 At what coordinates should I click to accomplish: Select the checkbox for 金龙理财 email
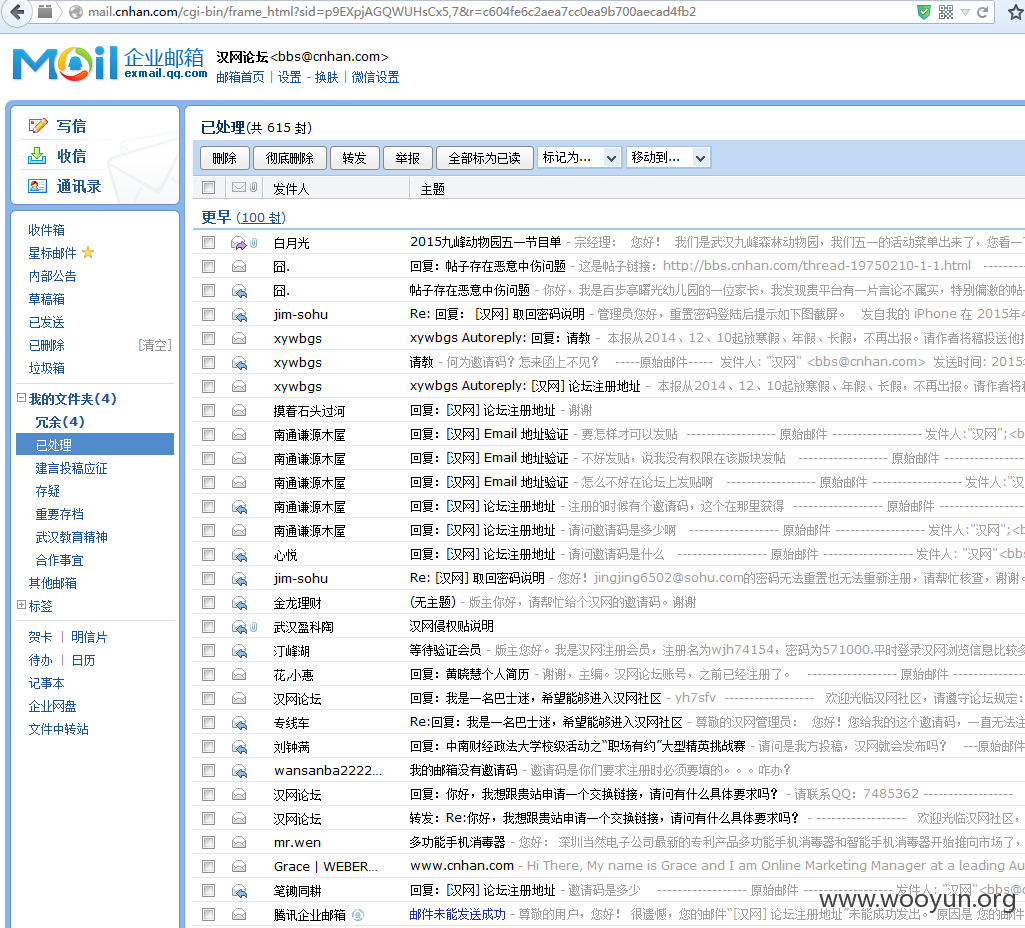tap(209, 603)
